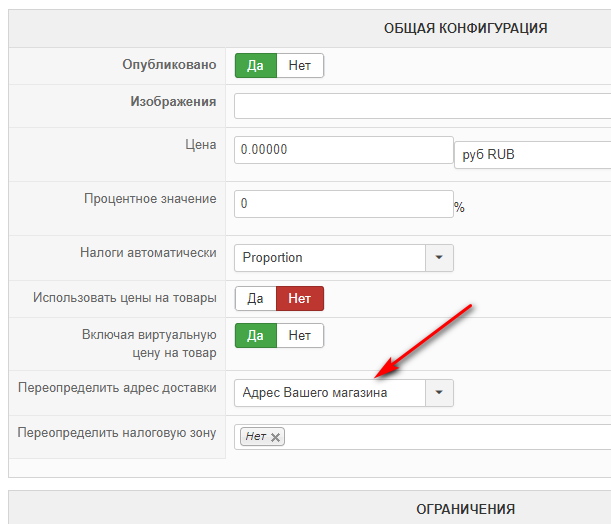Click the Опубликовано label
Image resolution: width=611 pixels, height=524 pixels.
(x=169, y=64)
